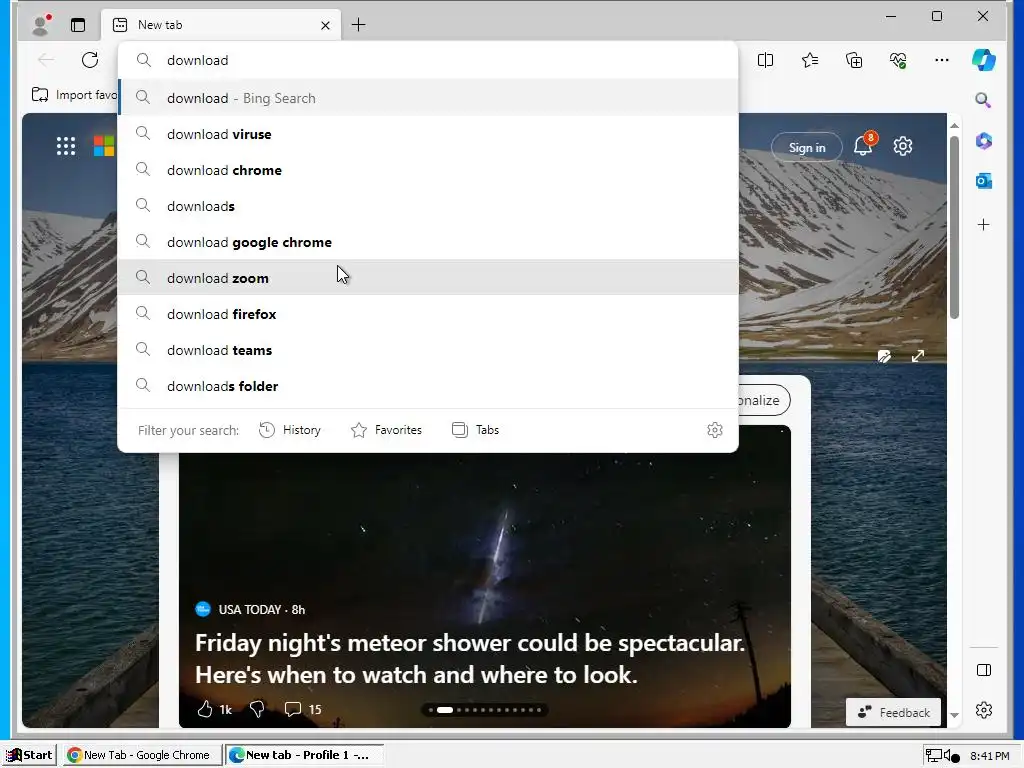Screen dimensions: 1024x768
Task: Open the sidebar Search icon
Action: coord(983,100)
